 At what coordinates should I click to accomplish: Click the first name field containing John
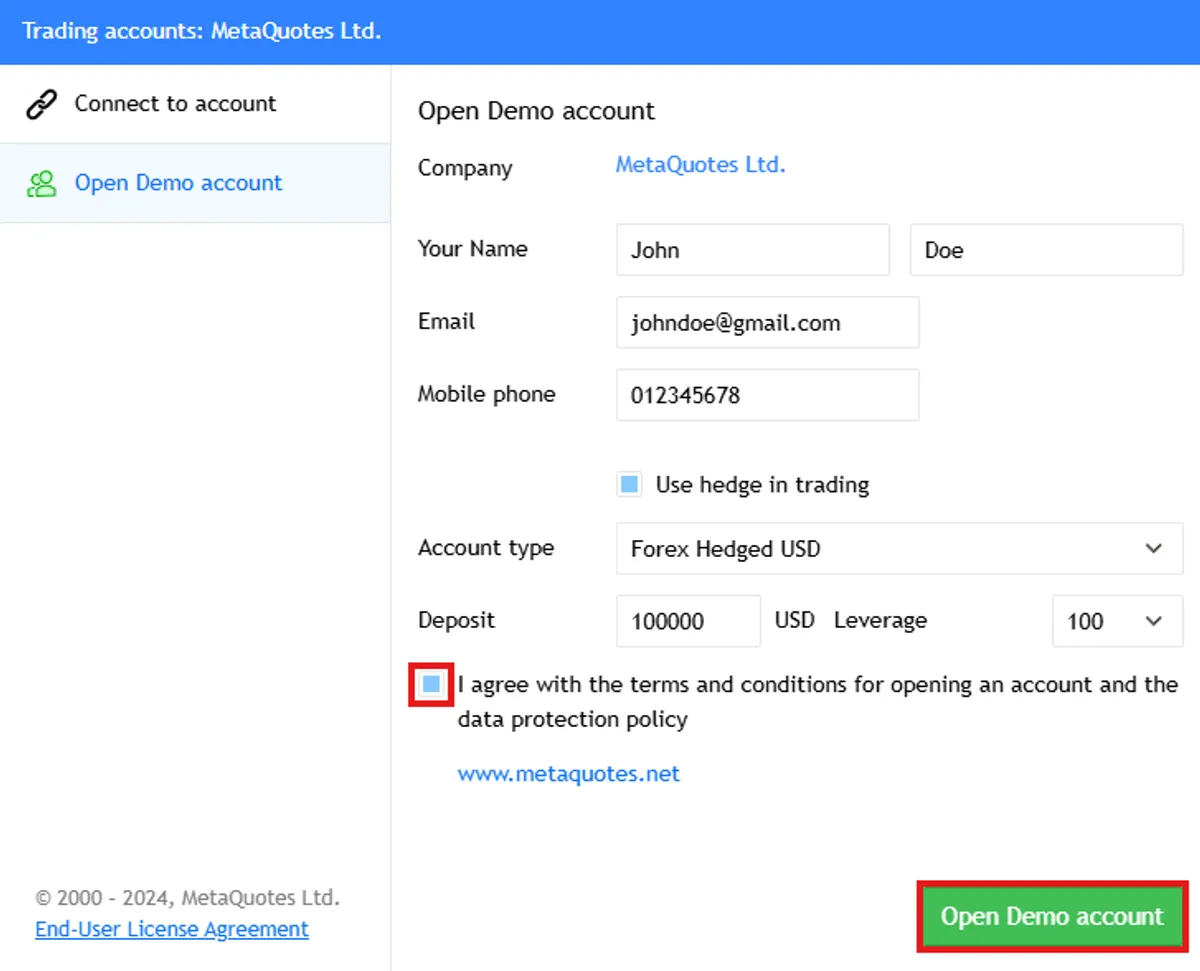coord(753,250)
